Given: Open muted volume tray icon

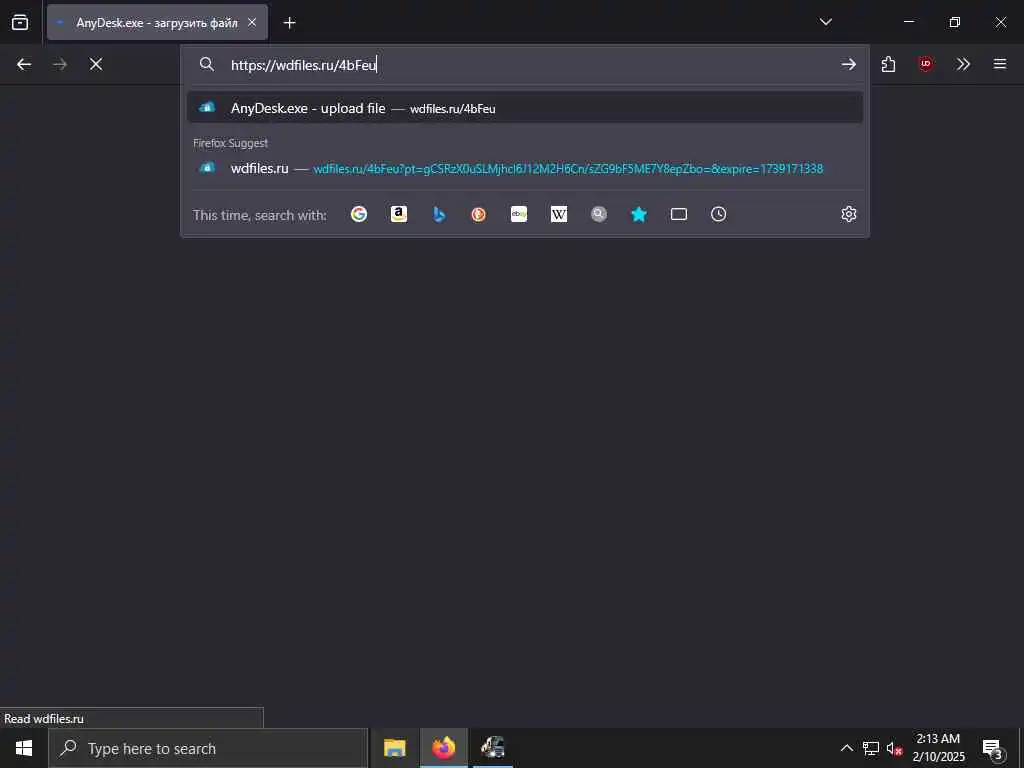Looking at the screenshot, I should pos(894,748).
